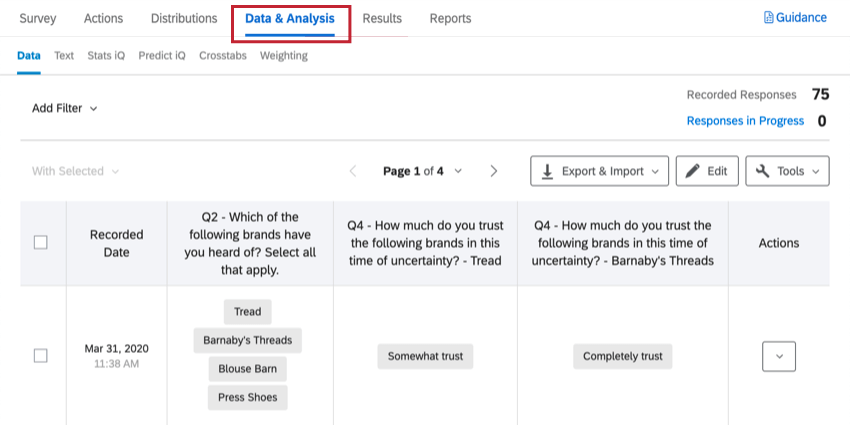Click the Guidance document icon
This screenshot has height=425, width=850.
tap(768, 18)
